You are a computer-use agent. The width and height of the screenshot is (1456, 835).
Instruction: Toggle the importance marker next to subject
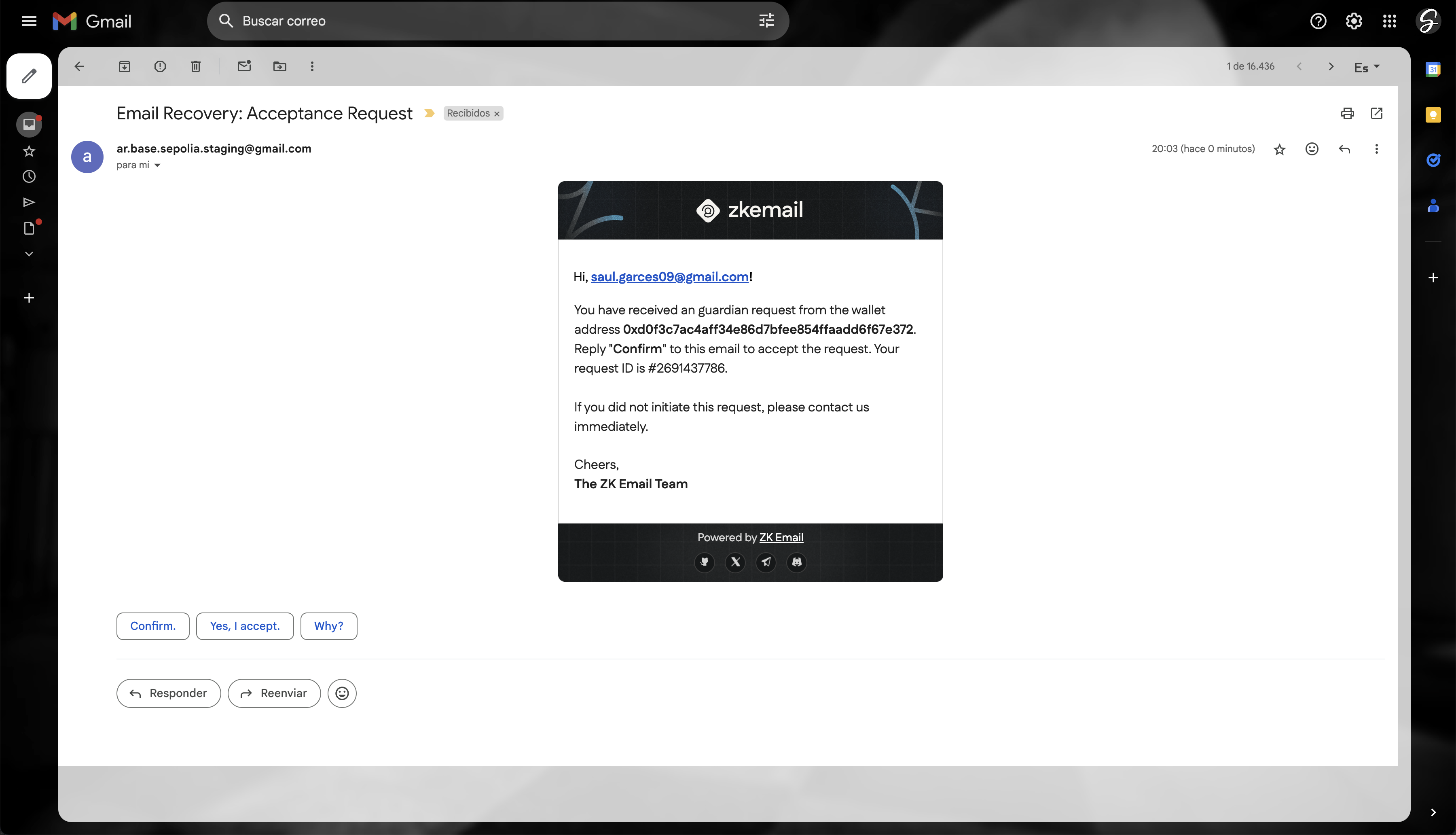tap(430, 114)
